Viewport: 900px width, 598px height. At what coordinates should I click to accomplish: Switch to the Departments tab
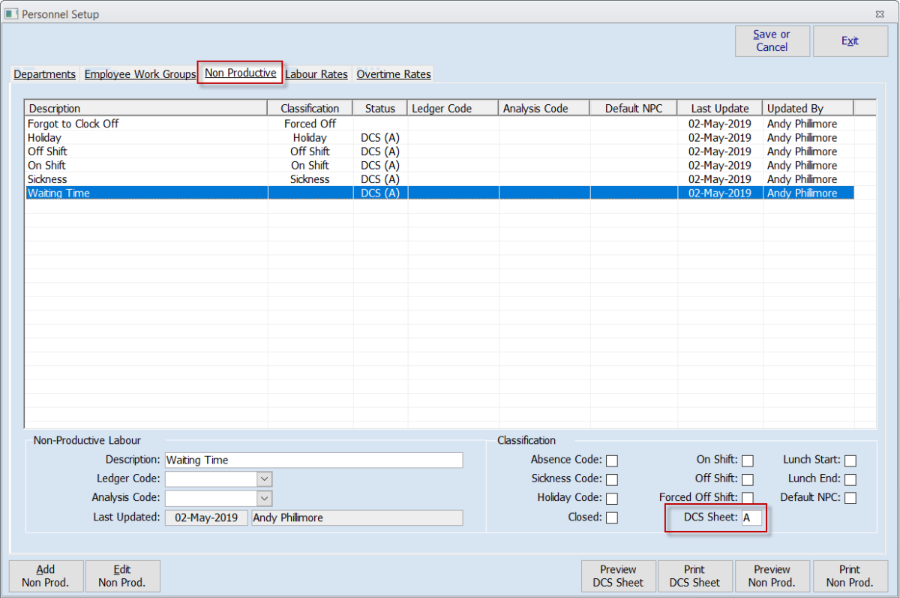point(45,75)
